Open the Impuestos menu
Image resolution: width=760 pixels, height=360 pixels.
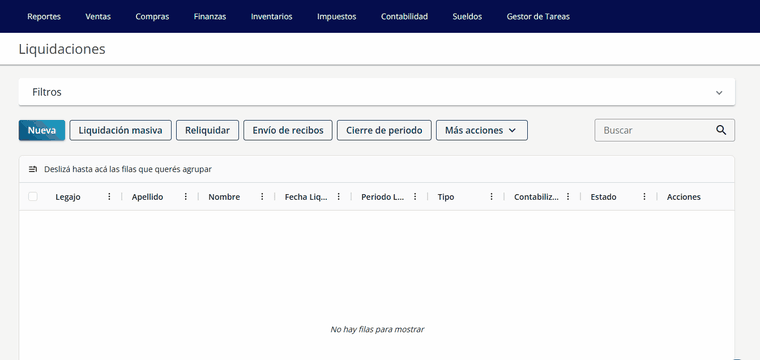click(336, 16)
